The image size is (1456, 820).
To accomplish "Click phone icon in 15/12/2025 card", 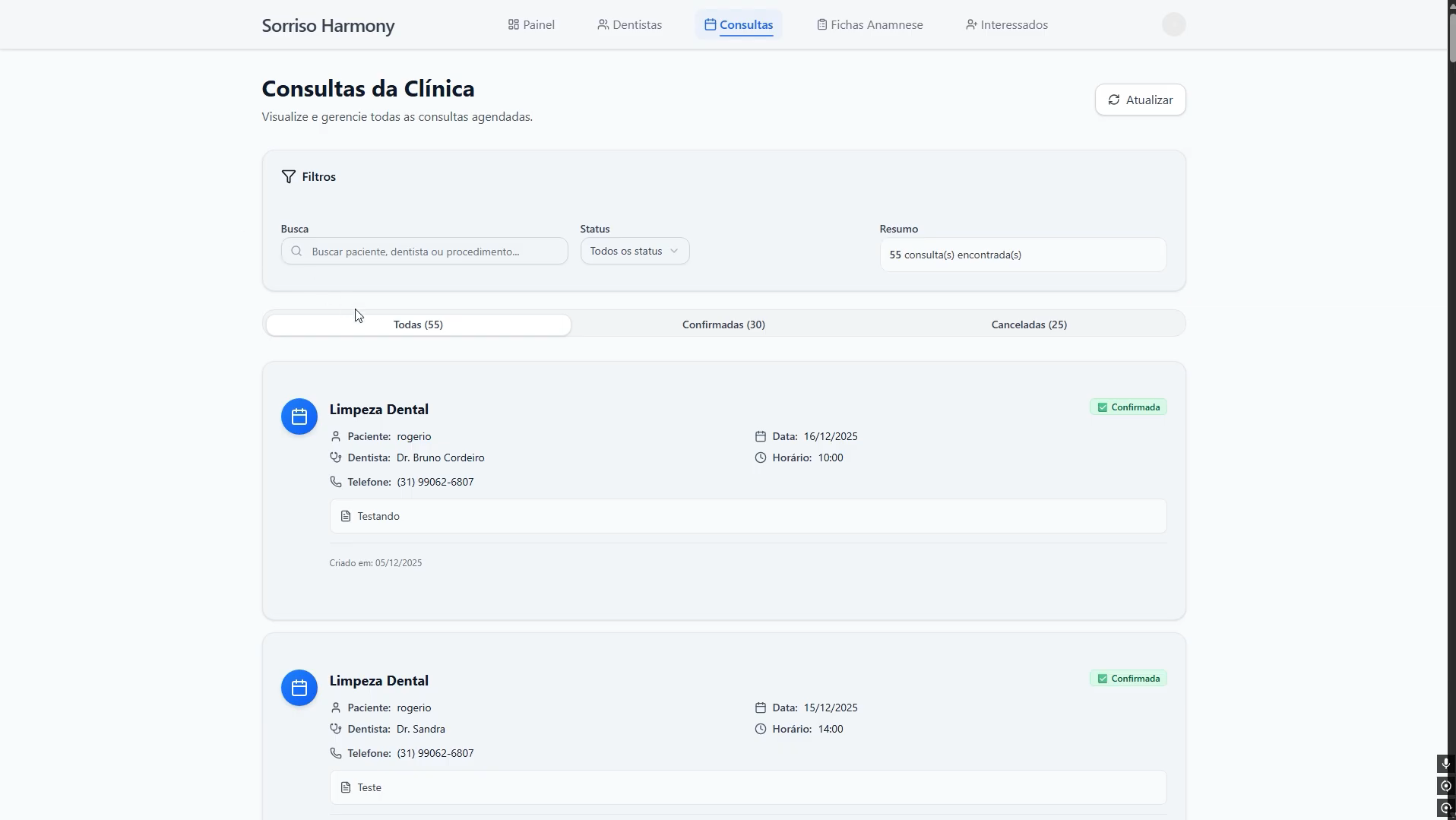I will (x=336, y=753).
